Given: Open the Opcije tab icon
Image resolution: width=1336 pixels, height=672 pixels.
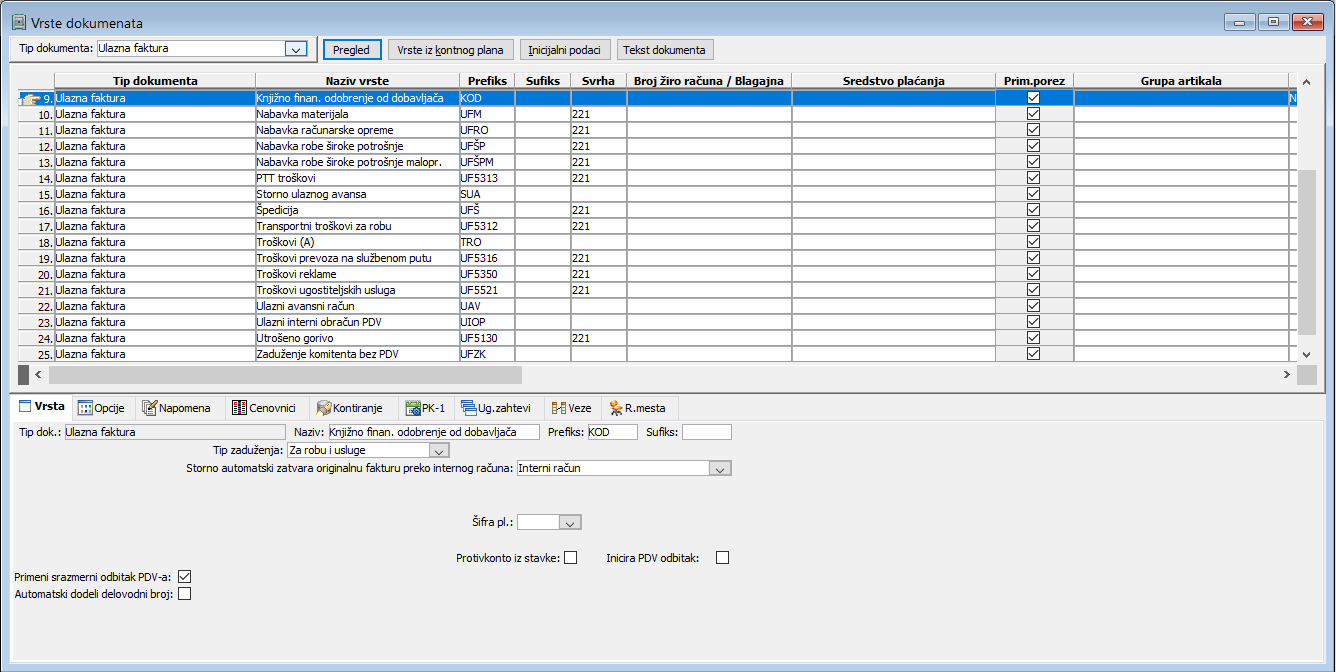Looking at the screenshot, I should [86, 408].
